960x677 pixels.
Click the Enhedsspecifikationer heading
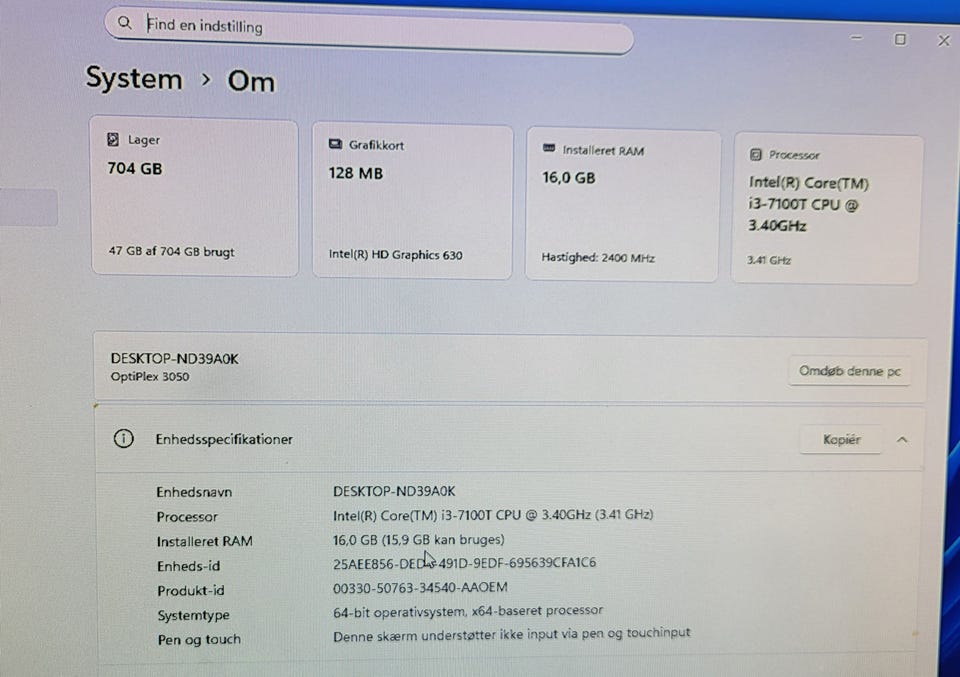(224, 439)
